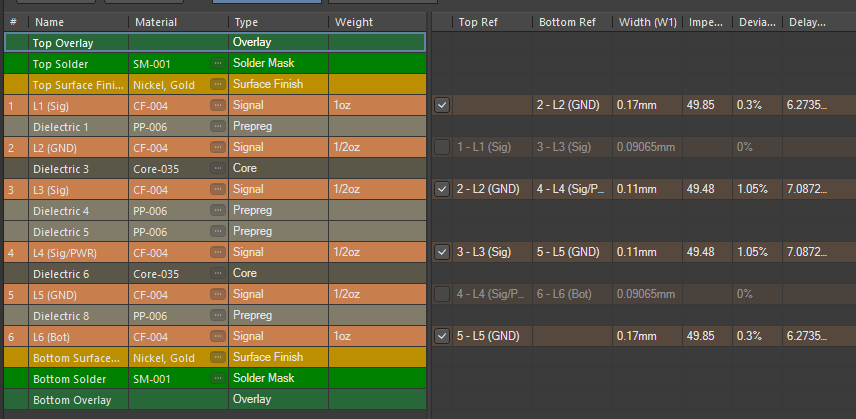
Task: Open material browser for L1 (Sig) layer
Action: 218,105
